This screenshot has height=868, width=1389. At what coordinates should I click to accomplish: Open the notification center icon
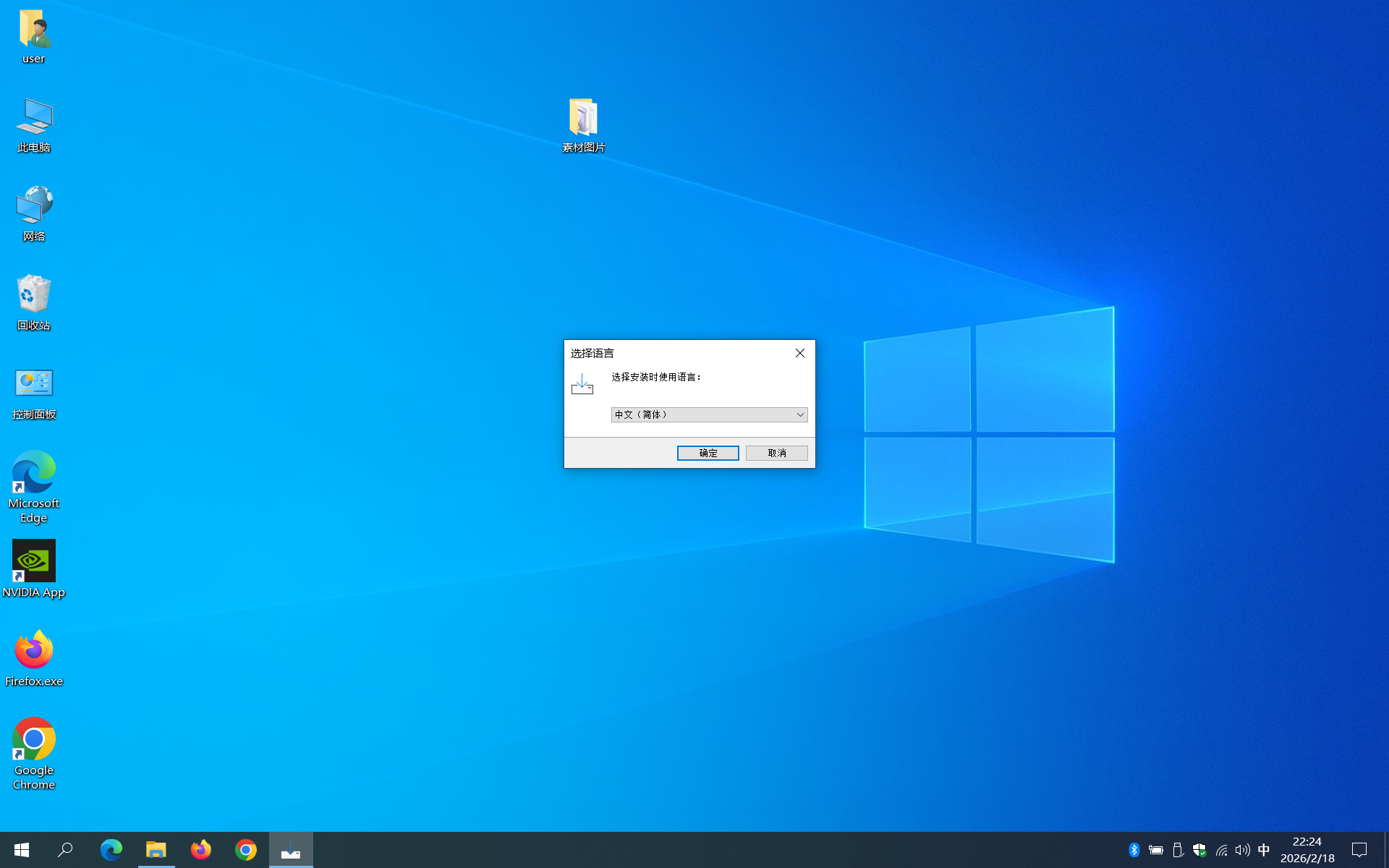[1359, 850]
